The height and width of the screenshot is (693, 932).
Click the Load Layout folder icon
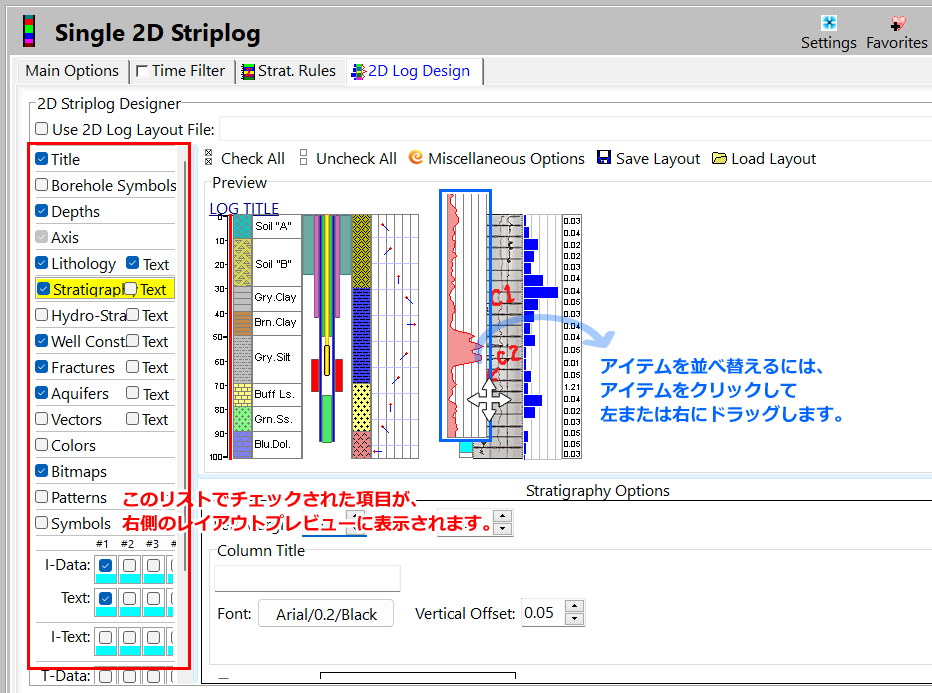[720, 158]
